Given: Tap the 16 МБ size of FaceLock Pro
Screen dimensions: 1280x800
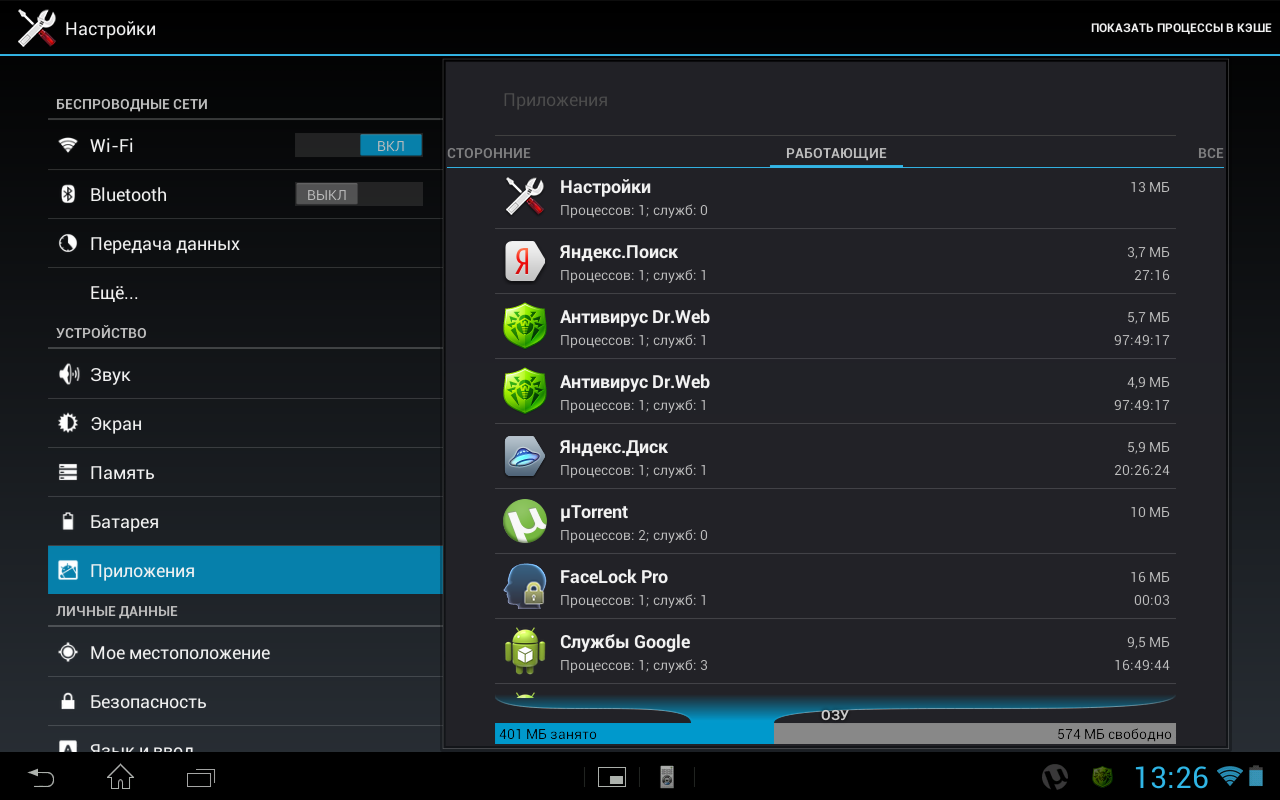Looking at the screenshot, I should click(x=1150, y=577).
